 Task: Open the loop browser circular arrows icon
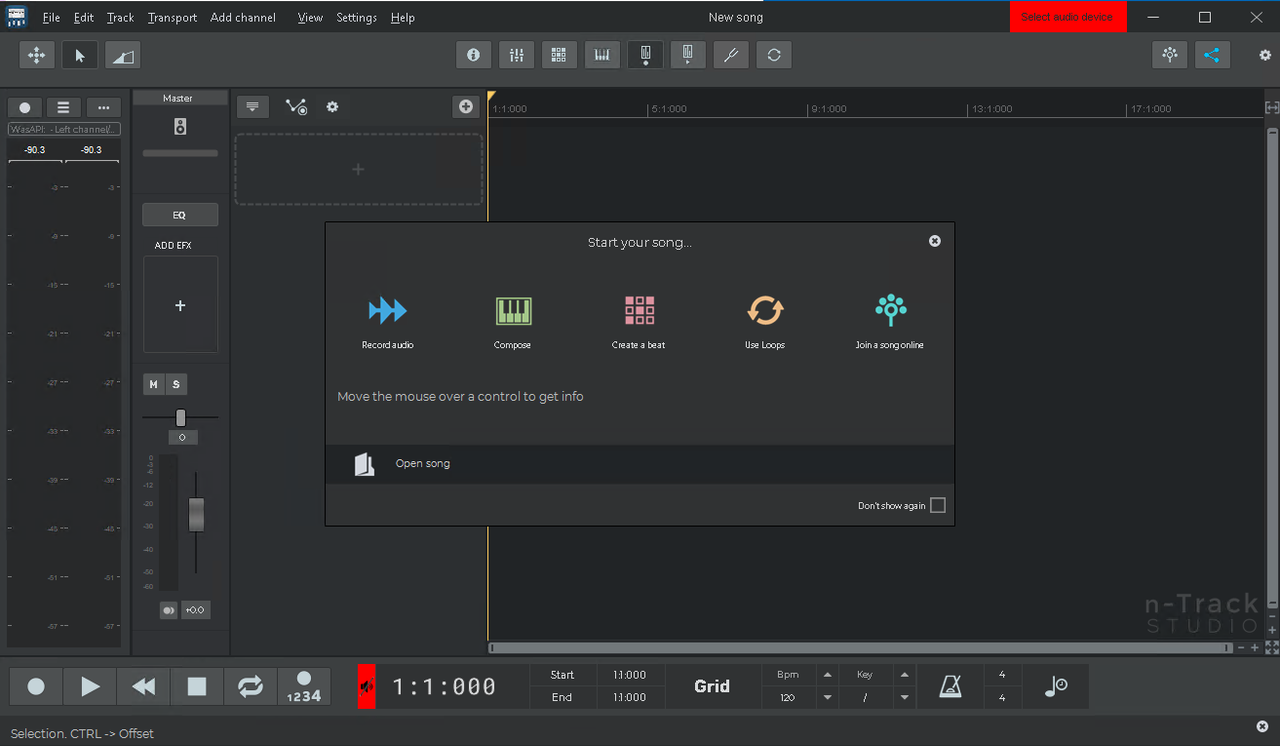(x=774, y=55)
